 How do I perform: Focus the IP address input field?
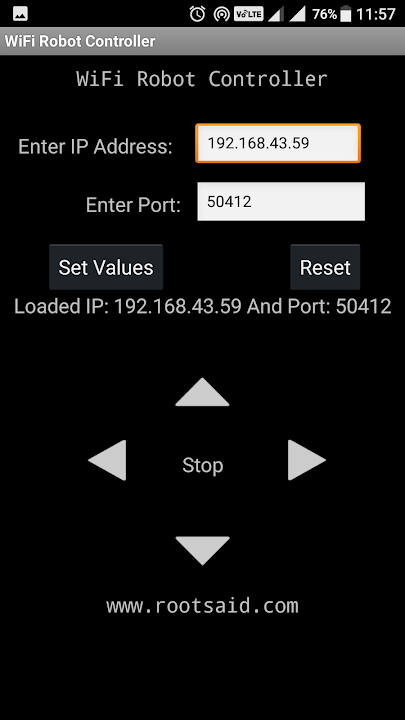(278, 143)
